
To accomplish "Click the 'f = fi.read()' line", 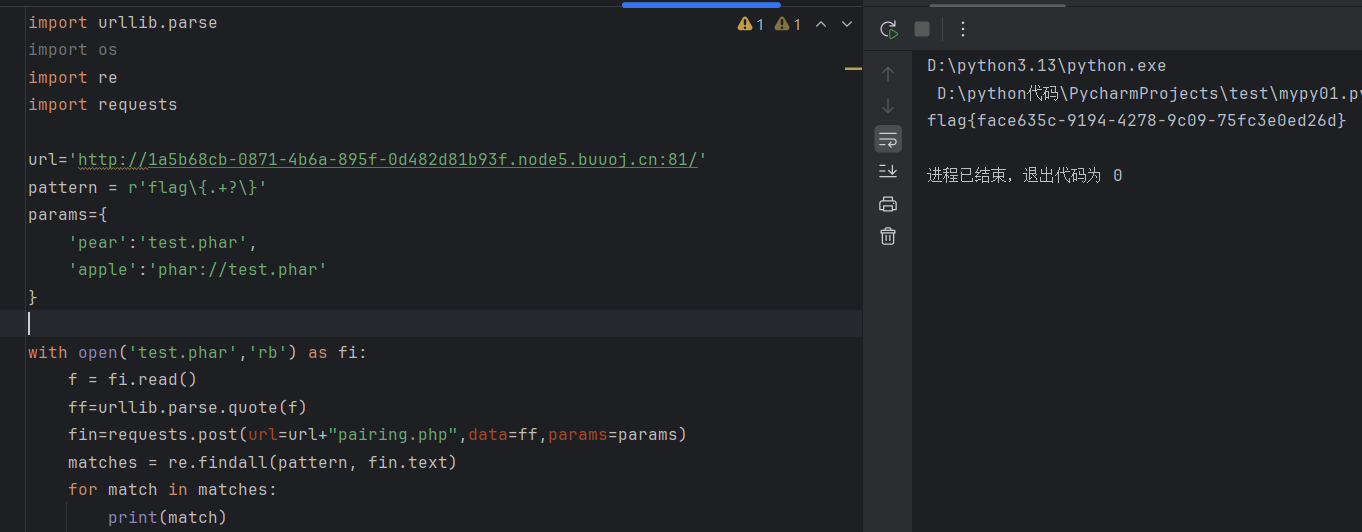I will click(133, 380).
